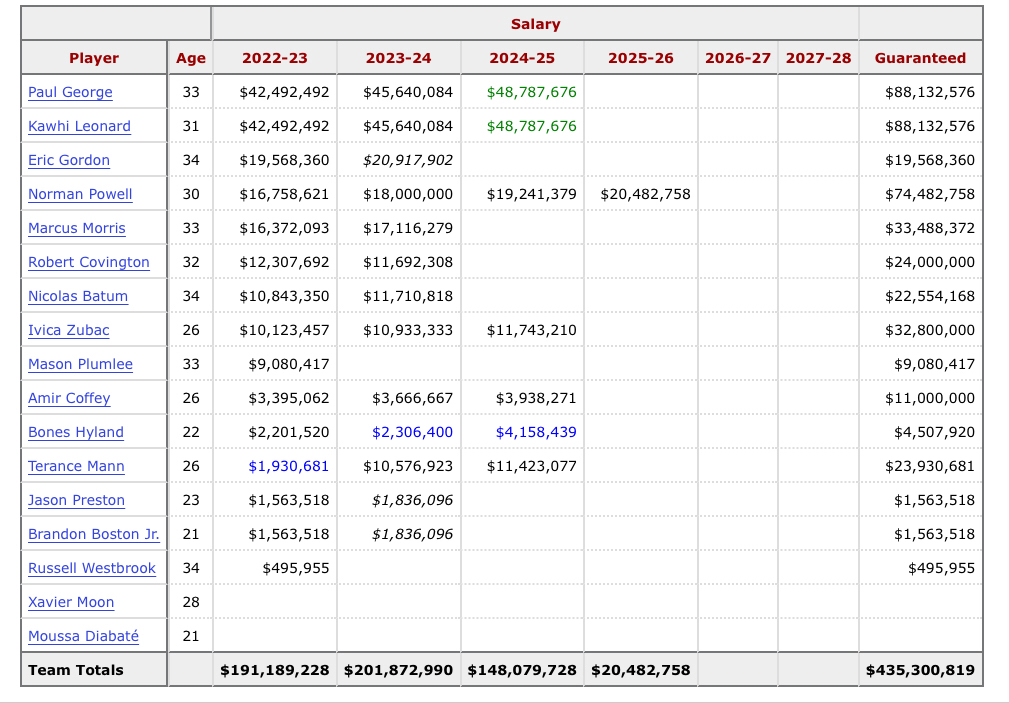Viewport: 1009px width, 703px height.
Task: Select the $191,189,228 team total
Action: pyautogui.click(x=275, y=670)
